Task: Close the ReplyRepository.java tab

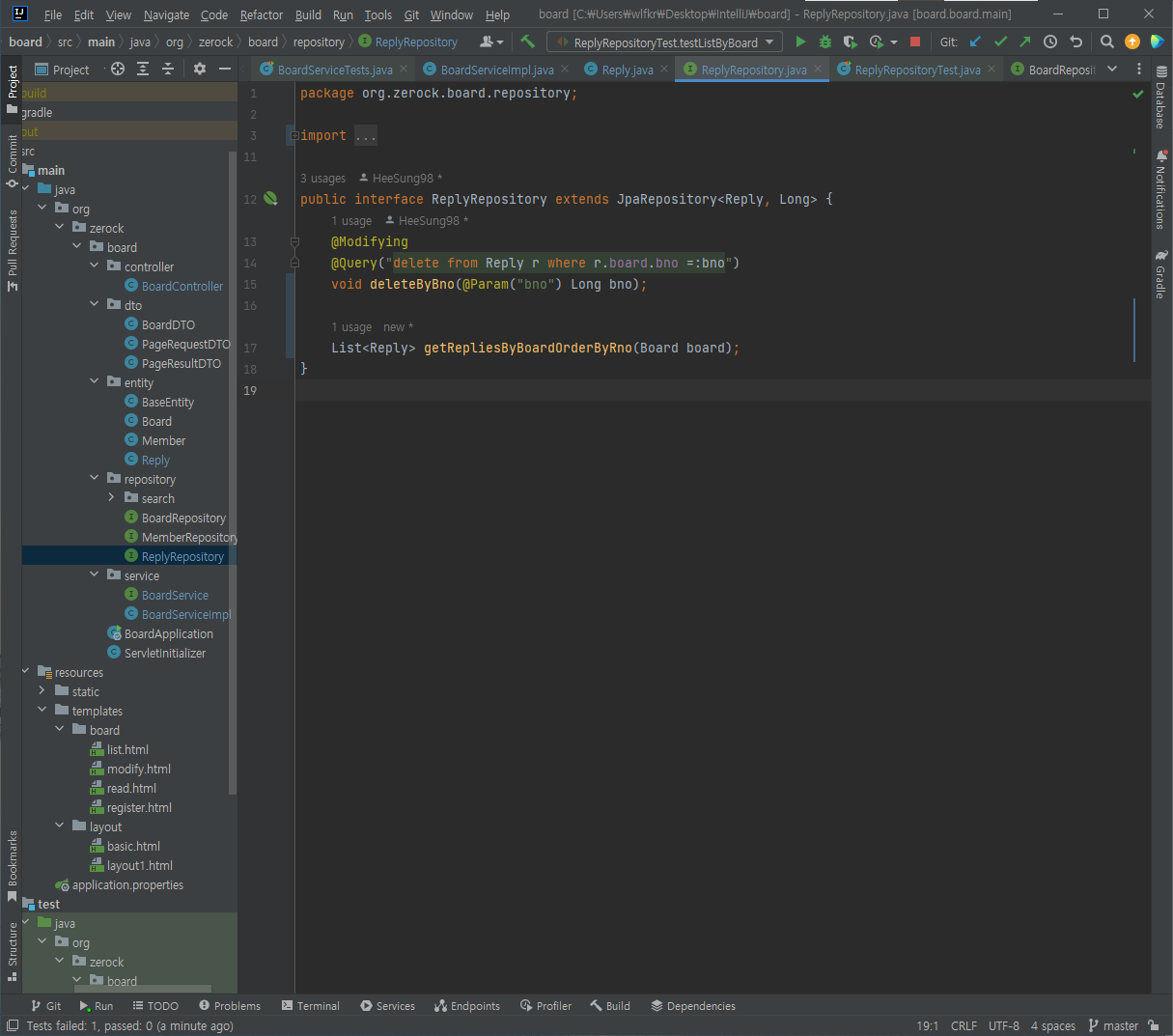Action: pyautogui.click(x=818, y=69)
